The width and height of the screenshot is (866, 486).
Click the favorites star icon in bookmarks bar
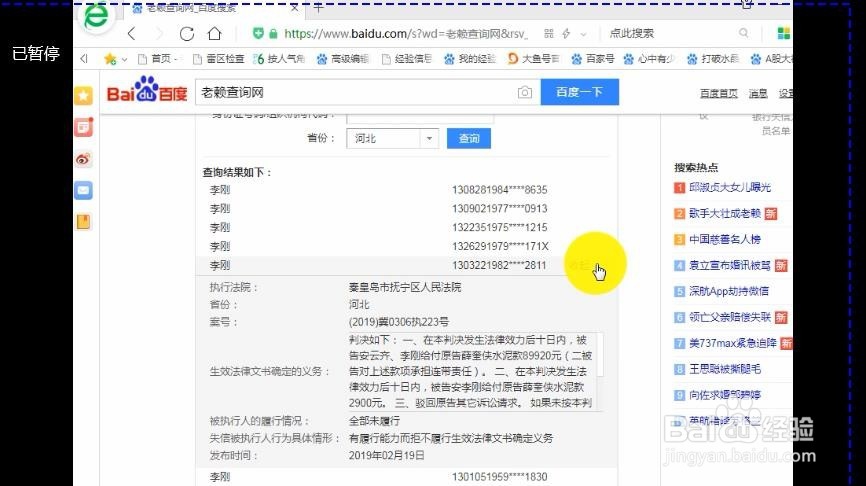(110, 59)
